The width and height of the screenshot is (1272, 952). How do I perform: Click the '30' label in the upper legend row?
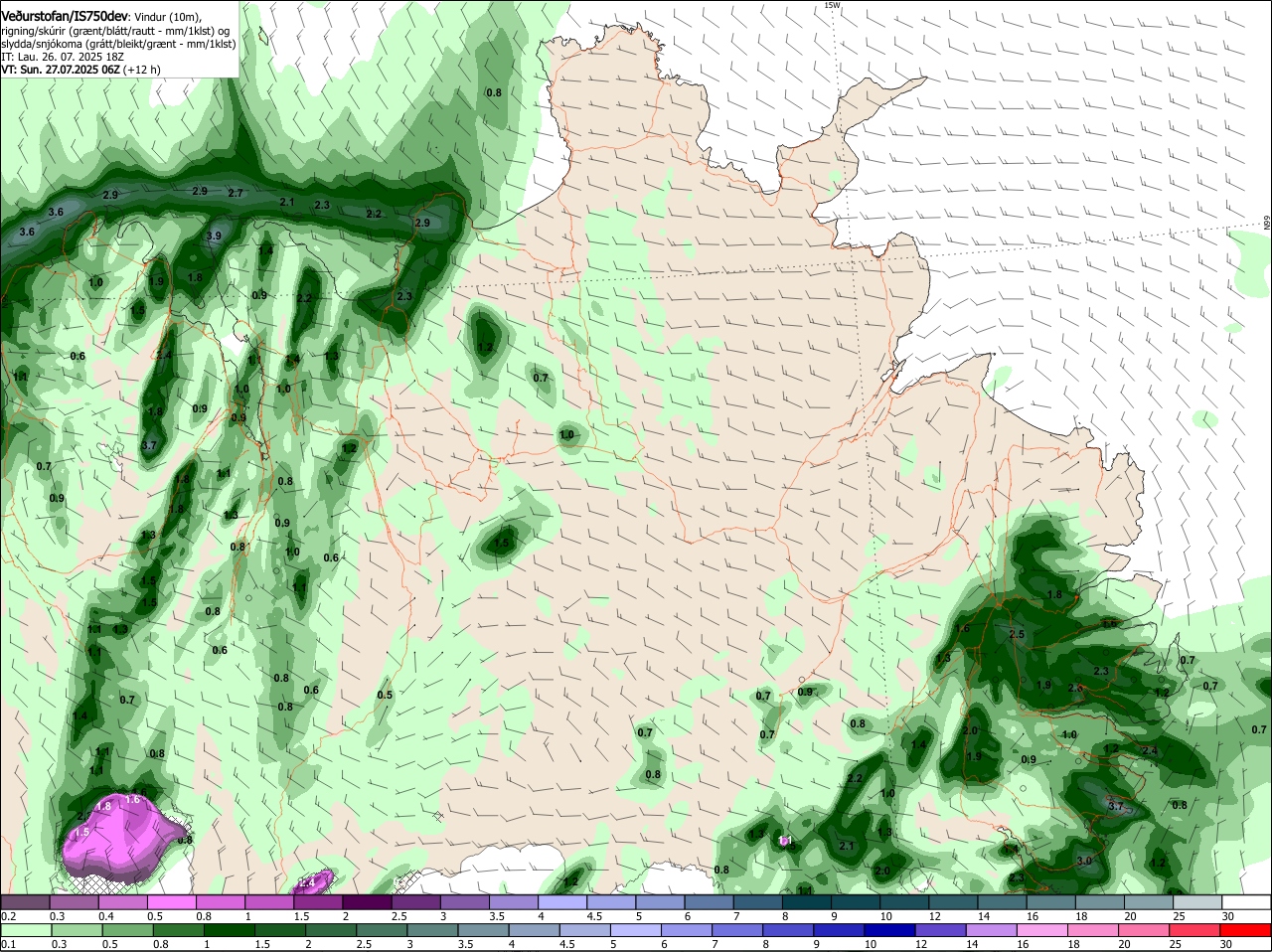1228,915
